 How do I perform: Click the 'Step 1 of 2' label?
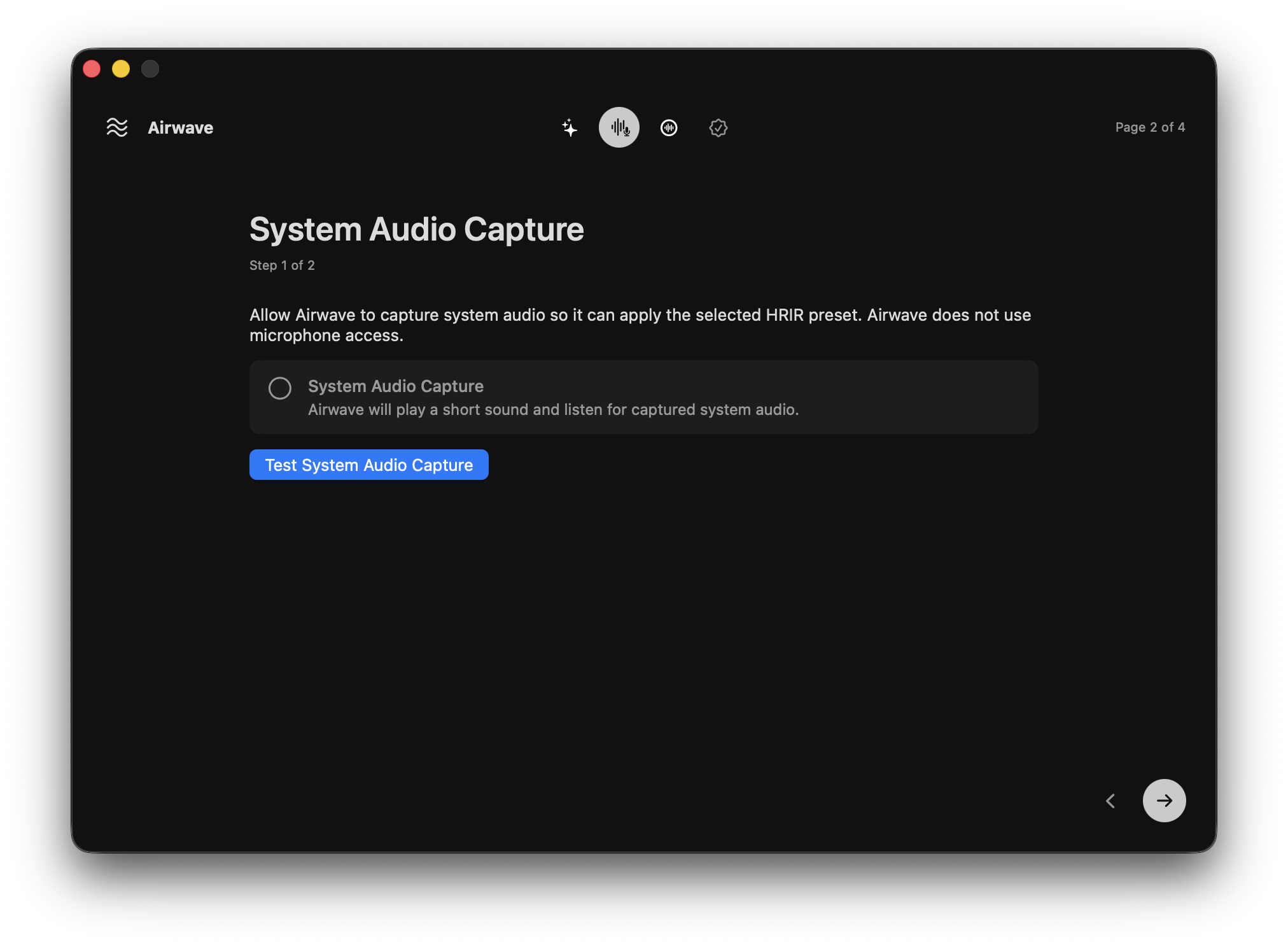point(282,265)
